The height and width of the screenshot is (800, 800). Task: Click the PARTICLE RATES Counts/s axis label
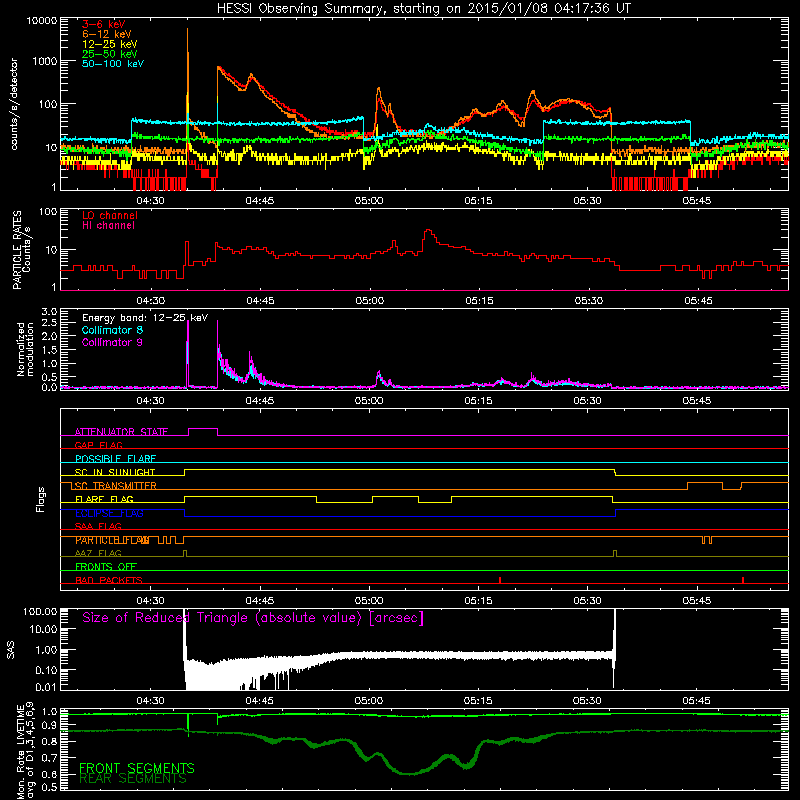coord(21,249)
